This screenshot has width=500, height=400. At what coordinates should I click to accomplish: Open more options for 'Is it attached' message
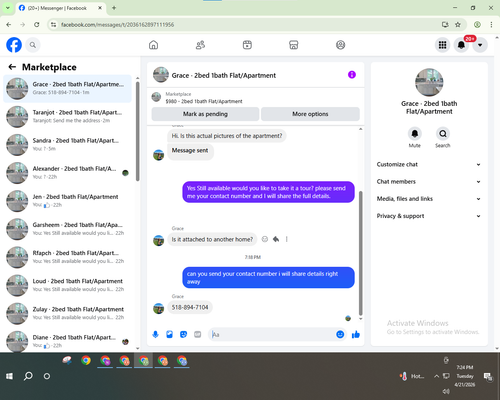(287, 239)
